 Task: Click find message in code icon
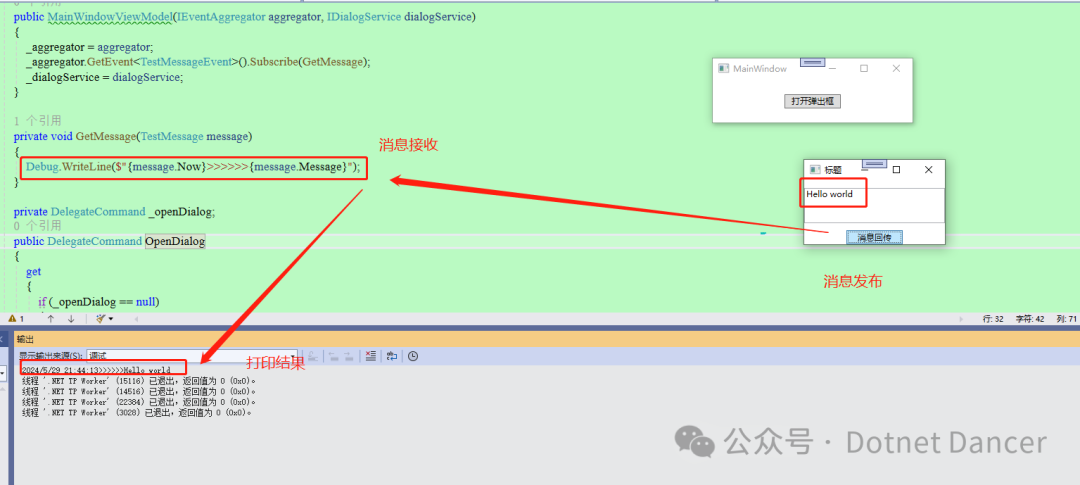[312, 356]
